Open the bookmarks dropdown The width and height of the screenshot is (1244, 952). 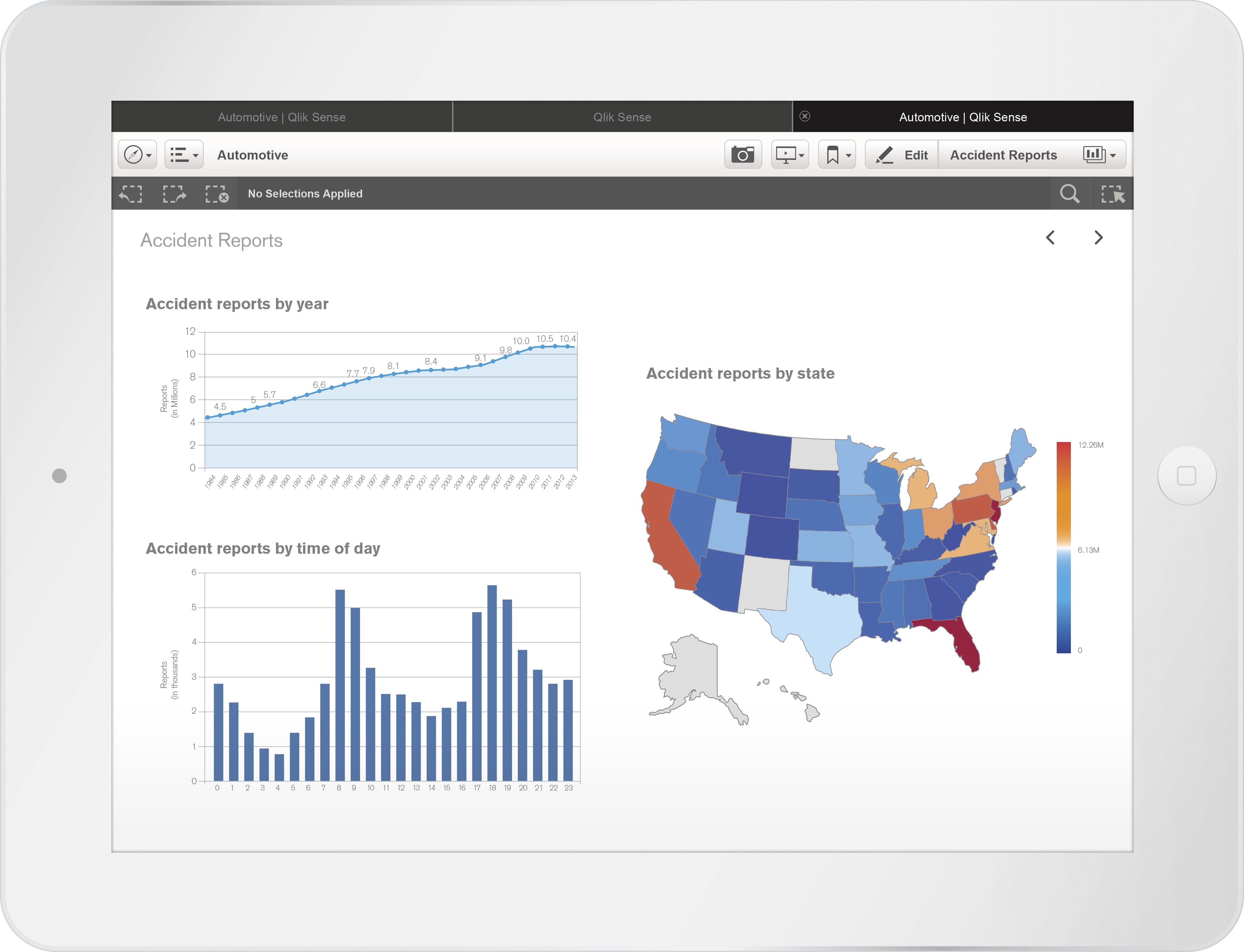coord(837,155)
